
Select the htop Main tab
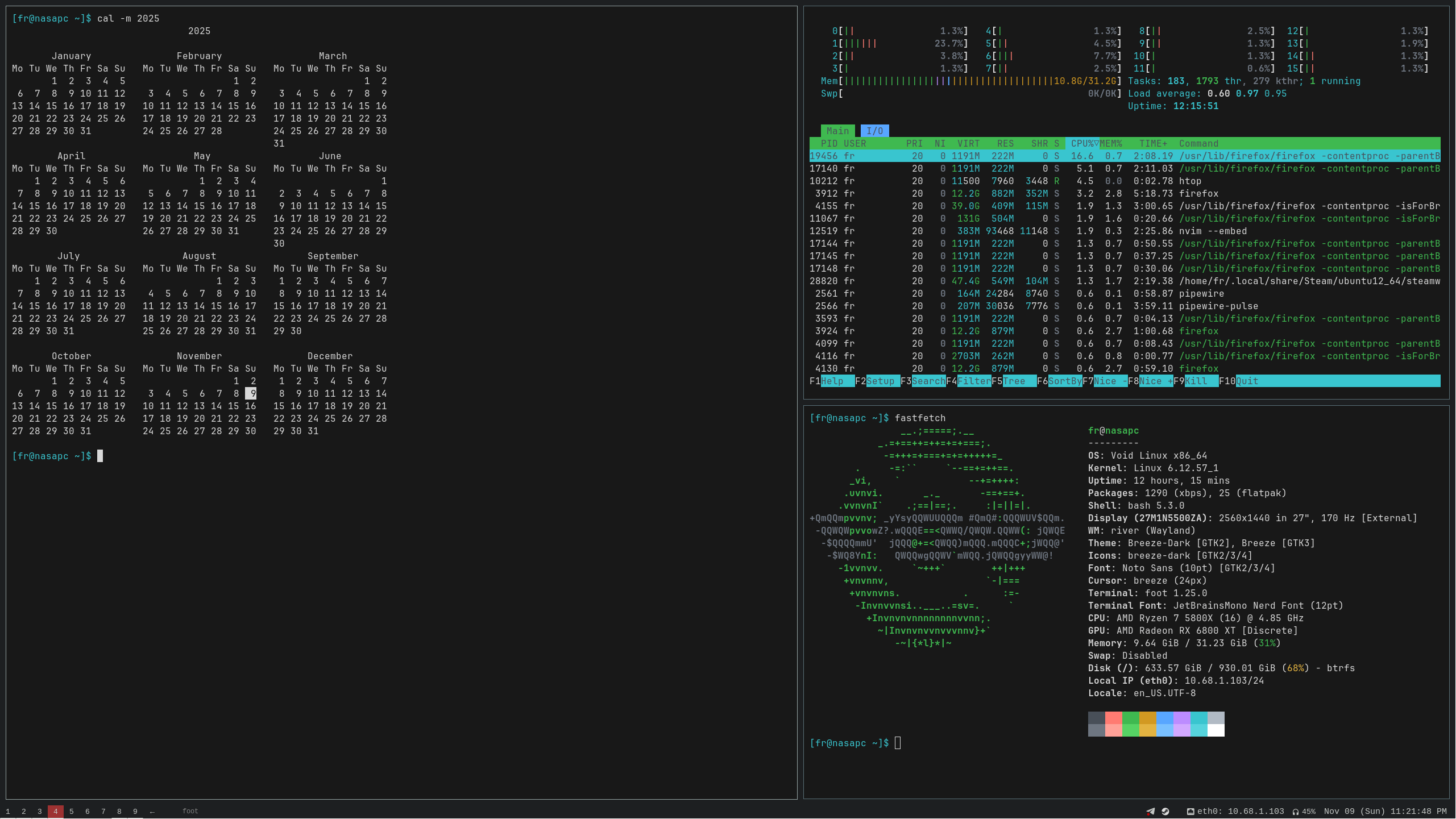click(x=837, y=131)
